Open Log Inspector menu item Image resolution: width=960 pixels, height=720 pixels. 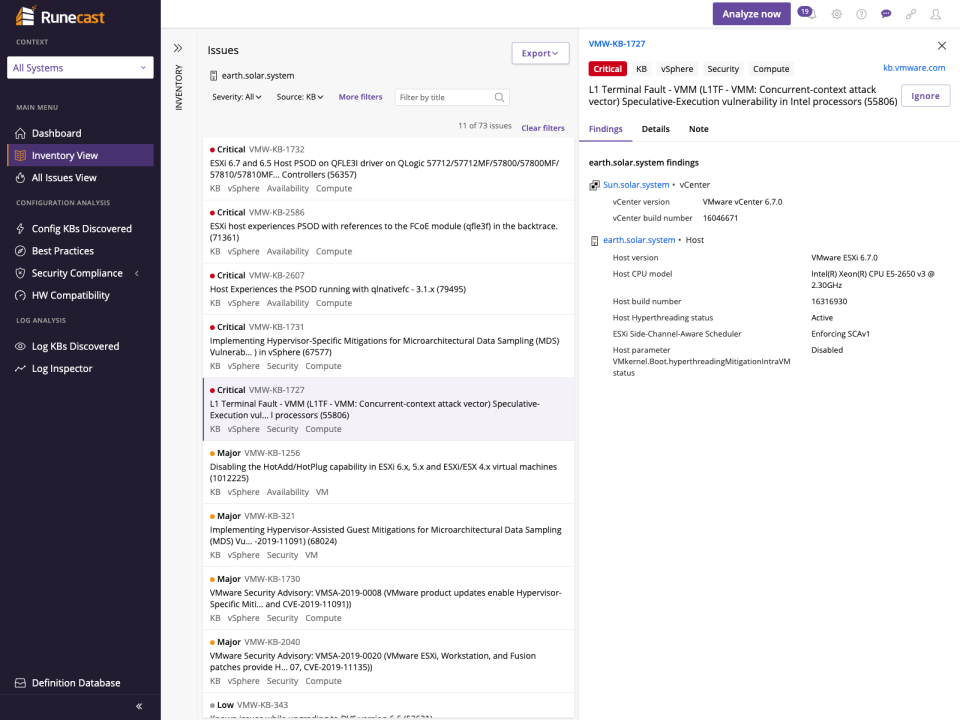tap(80, 369)
